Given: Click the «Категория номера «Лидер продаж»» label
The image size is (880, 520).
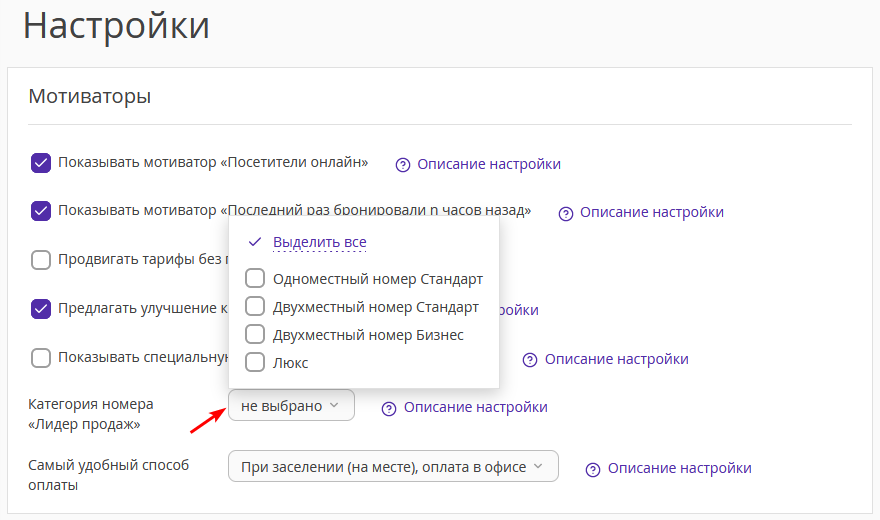Looking at the screenshot, I should [90, 414].
